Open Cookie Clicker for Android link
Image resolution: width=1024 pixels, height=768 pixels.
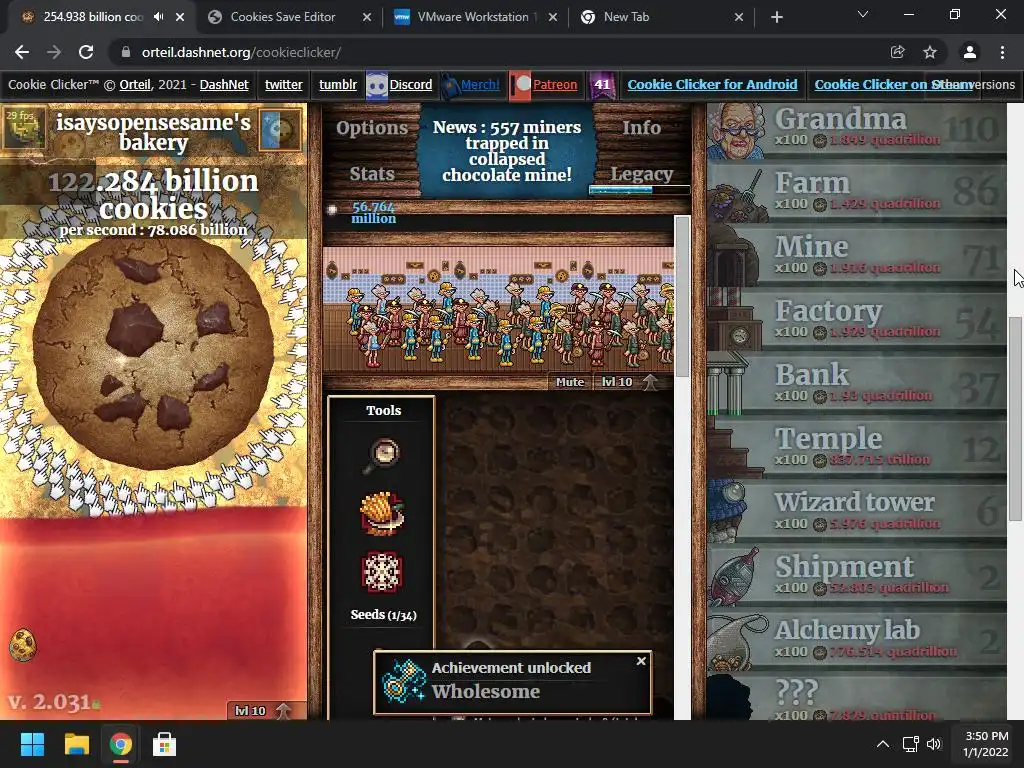(x=712, y=84)
